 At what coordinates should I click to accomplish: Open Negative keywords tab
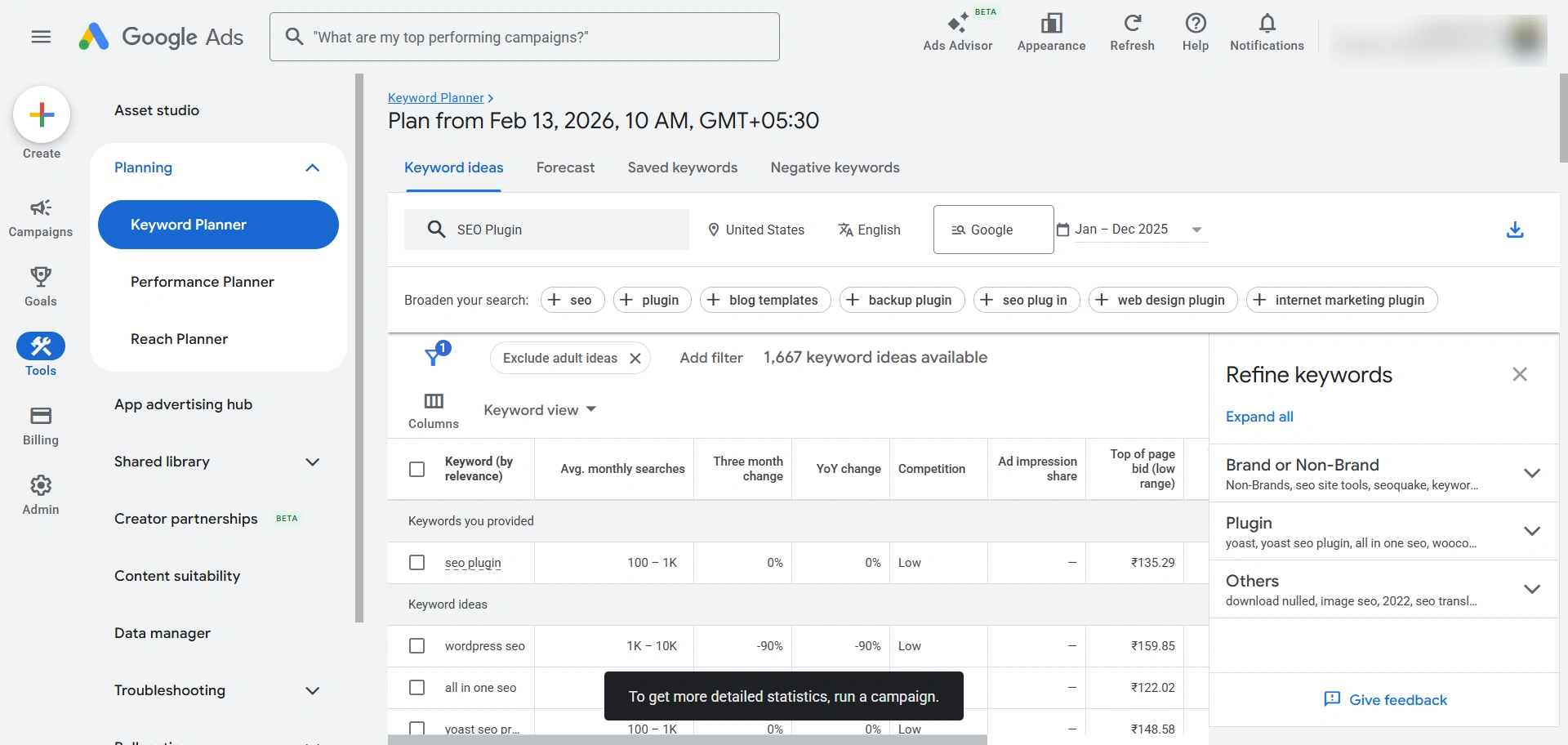[x=835, y=167]
